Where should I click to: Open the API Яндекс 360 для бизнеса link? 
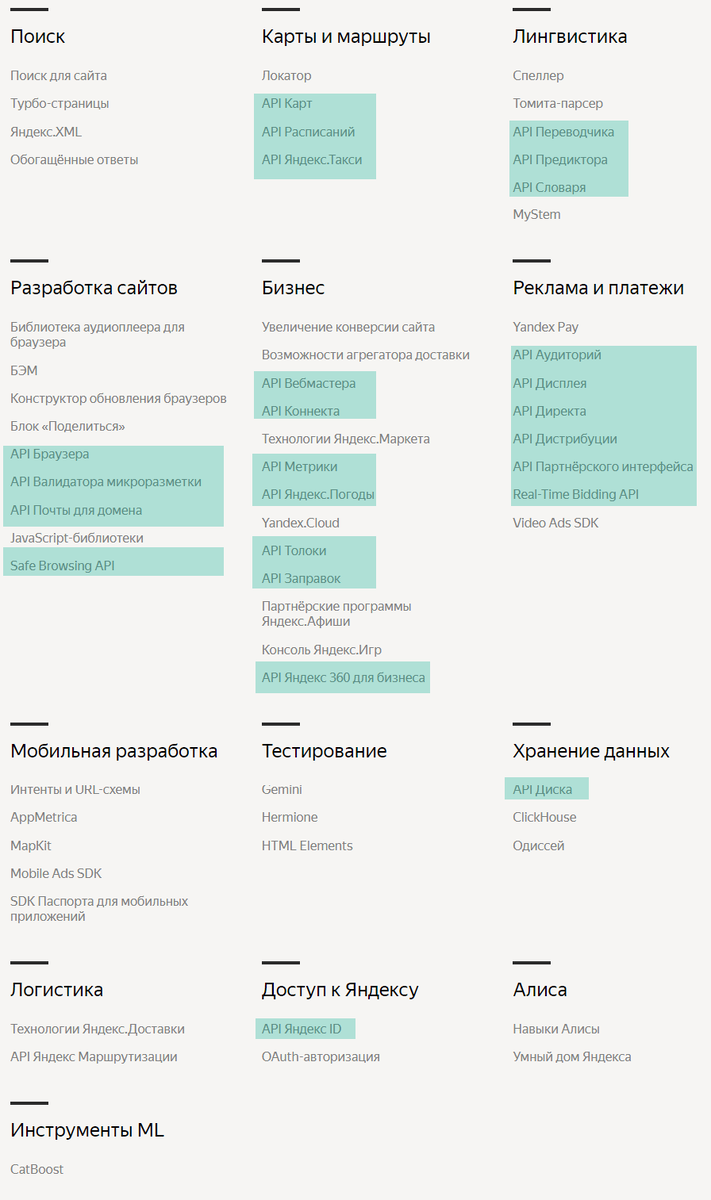coord(343,678)
